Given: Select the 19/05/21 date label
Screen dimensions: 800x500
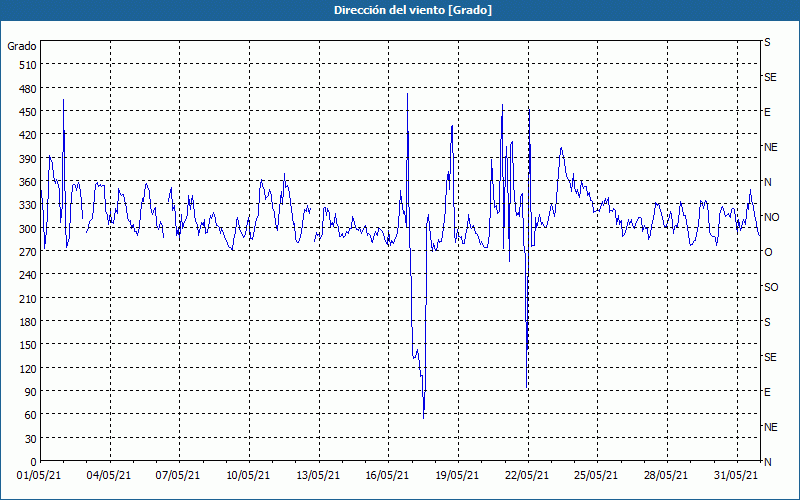Looking at the screenshot, I should pos(457,476).
